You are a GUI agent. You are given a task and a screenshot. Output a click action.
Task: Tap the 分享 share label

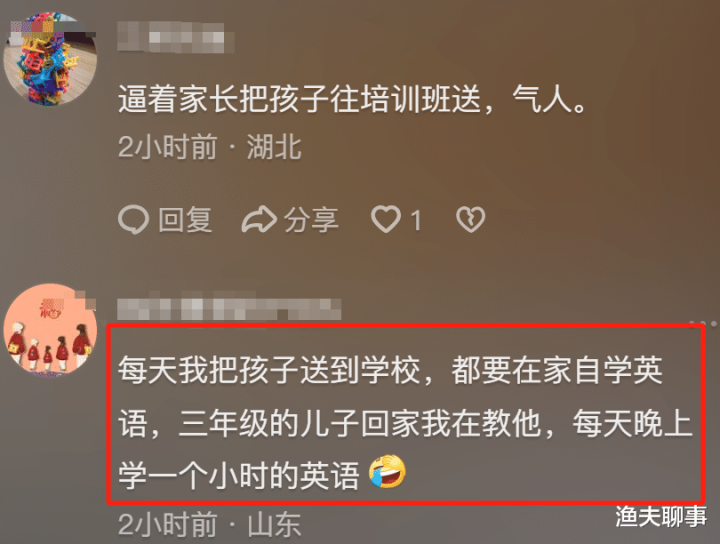click(x=311, y=219)
